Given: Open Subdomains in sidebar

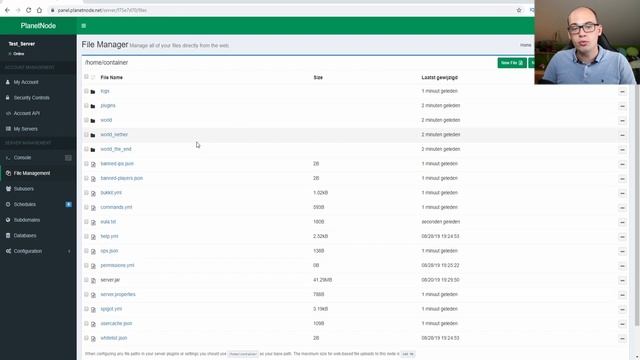Looking at the screenshot, I should (38, 220).
